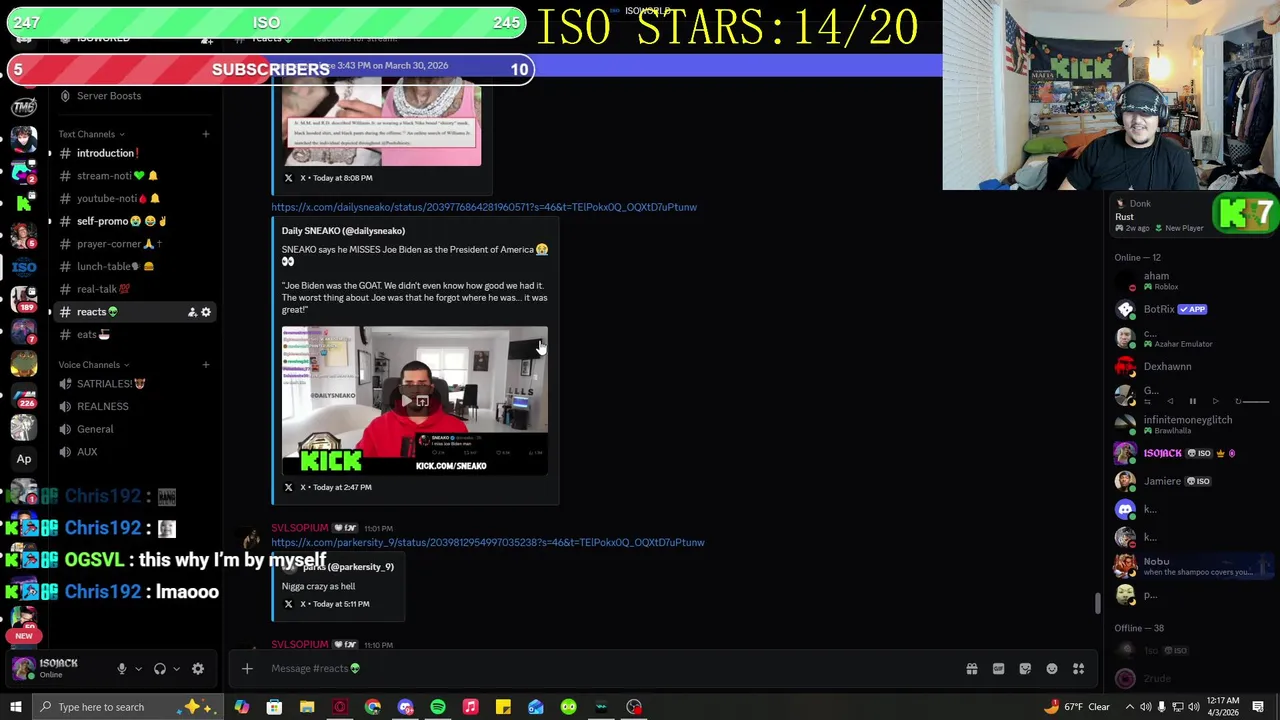Viewport: 1280px width, 720px height.
Task: Open microphone input options arrow
Action: click(x=138, y=669)
